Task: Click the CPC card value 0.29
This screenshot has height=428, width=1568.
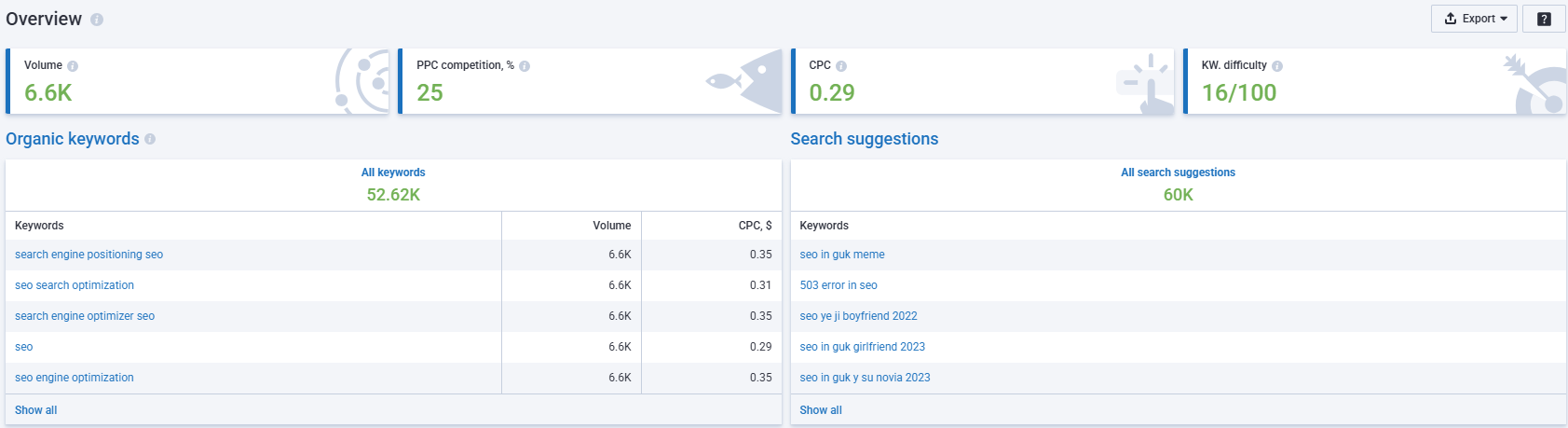Action: click(832, 92)
